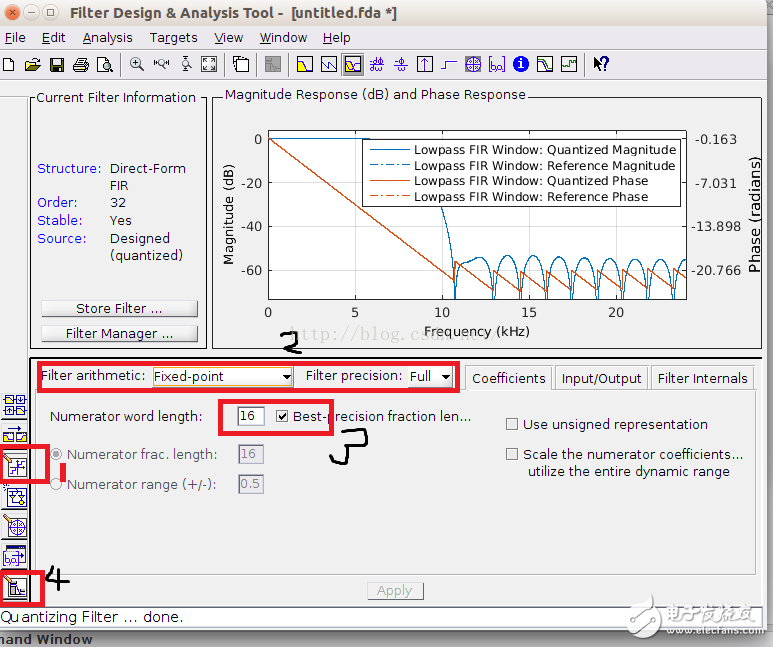This screenshot has width=773, height=647.
Task: Open the Filter arithmetic dropdown
Action: point(222,377)
